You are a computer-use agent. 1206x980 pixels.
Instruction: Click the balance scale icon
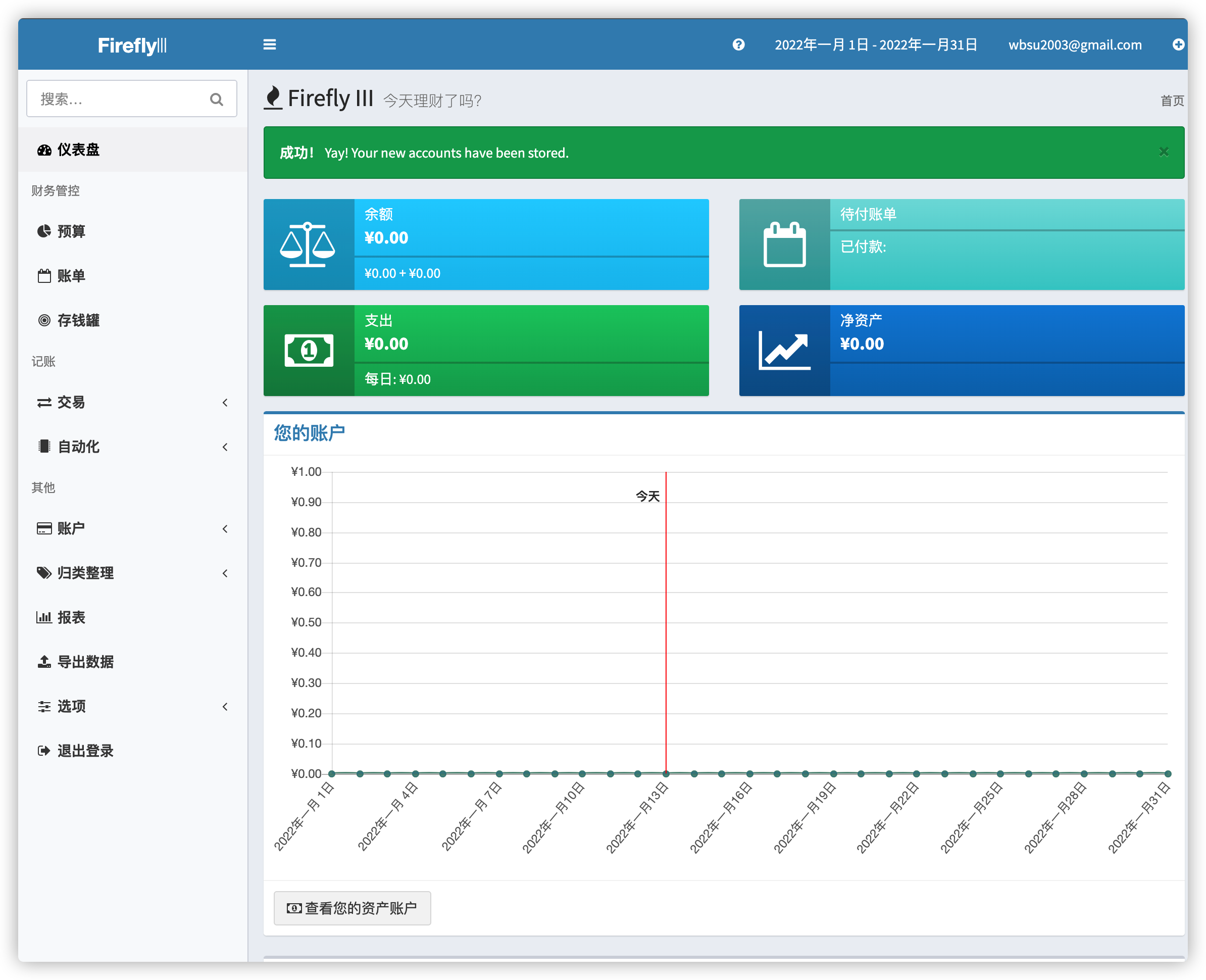[x=308, y=244]
